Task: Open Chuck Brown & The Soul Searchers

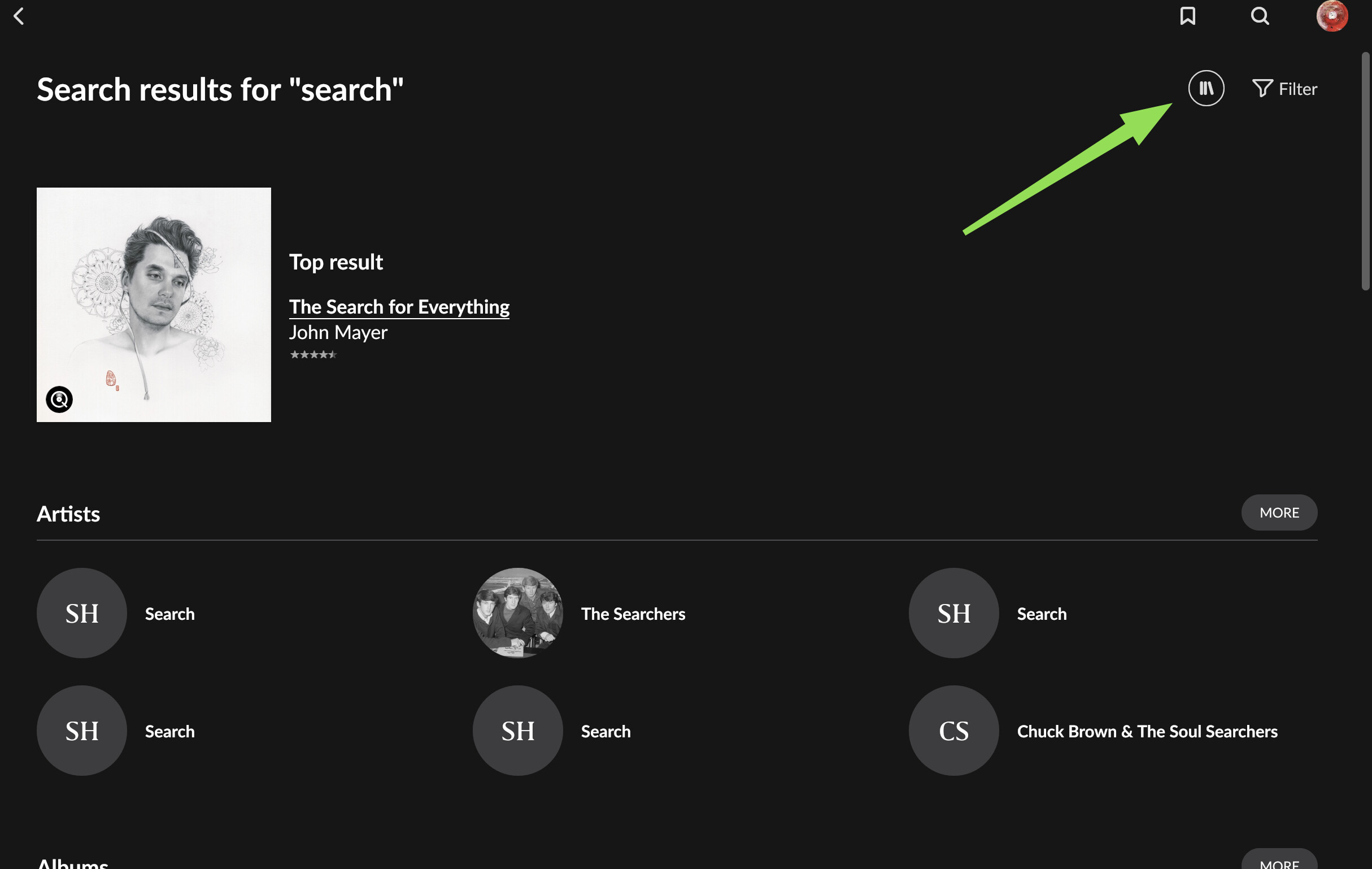Action: [1147, 731]
